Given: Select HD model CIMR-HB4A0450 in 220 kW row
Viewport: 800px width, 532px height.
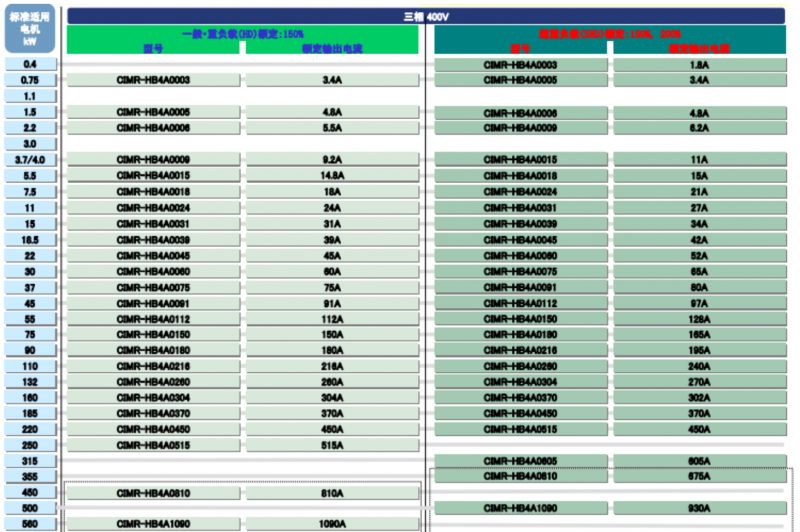Looking at the screenshot, I should coord(153,429).
